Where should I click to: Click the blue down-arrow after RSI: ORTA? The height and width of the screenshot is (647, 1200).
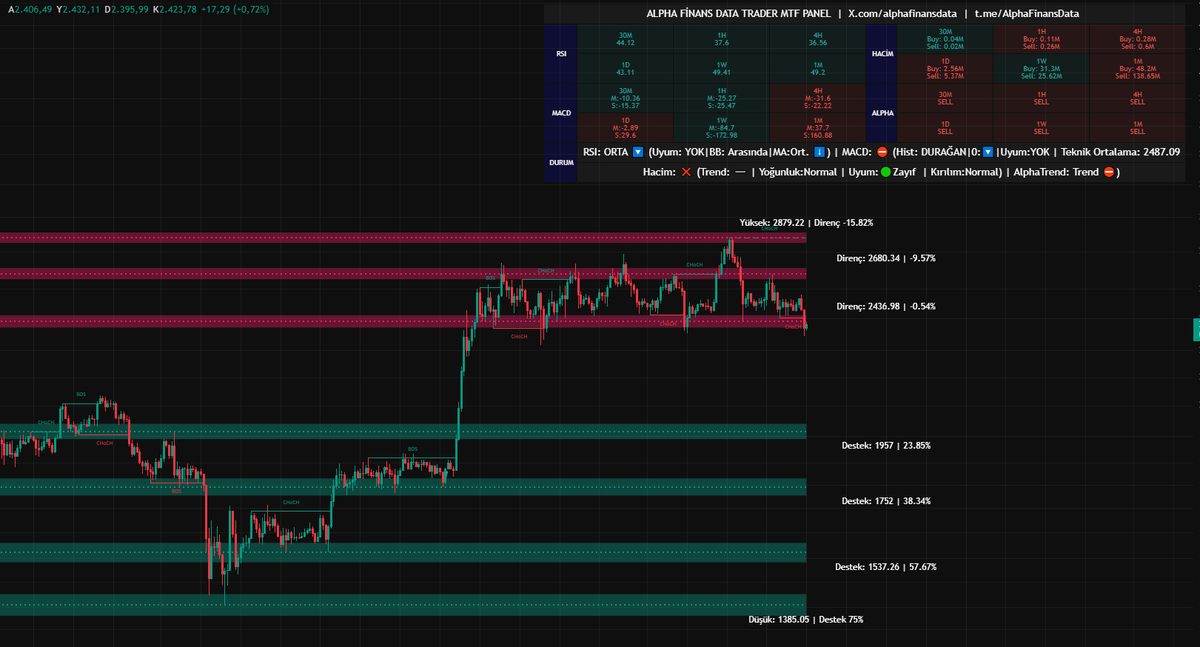tap(638, 153)
